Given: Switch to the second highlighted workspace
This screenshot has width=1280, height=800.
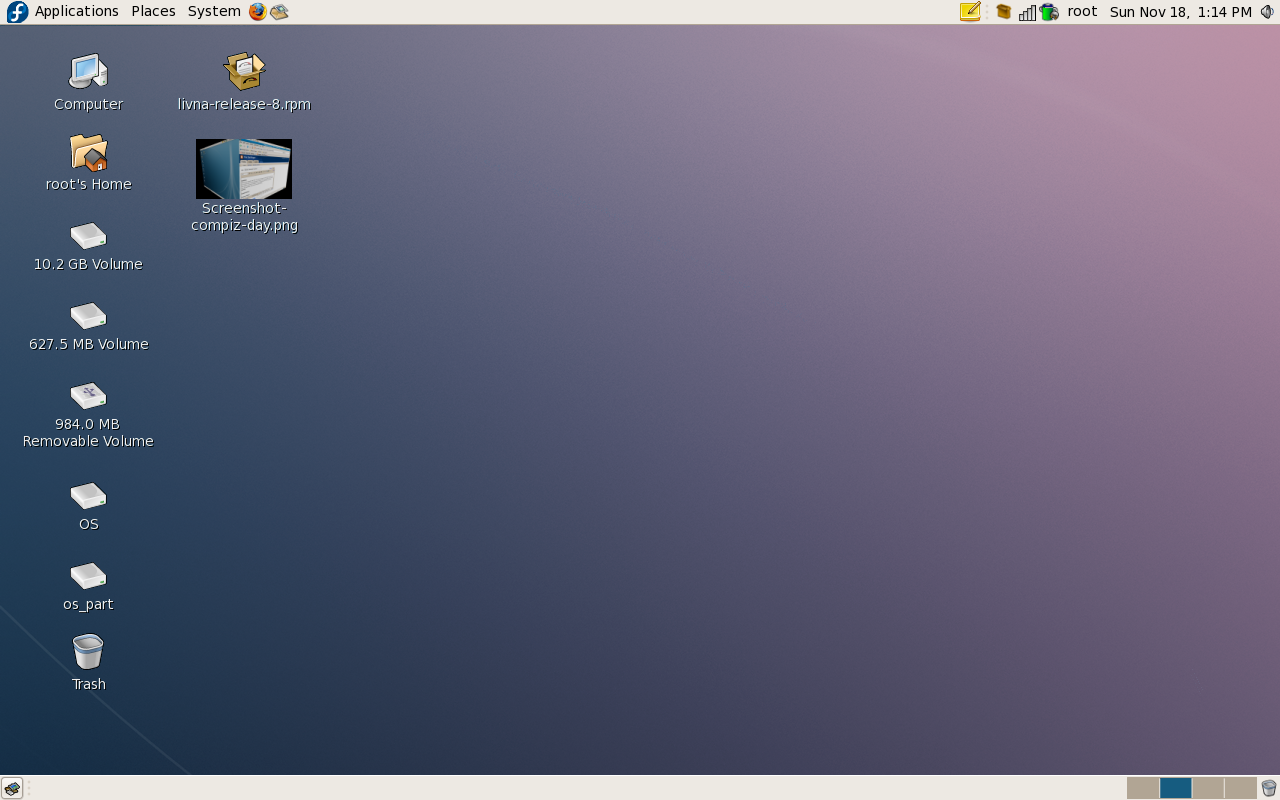Looking at the screenshot, I should point(1175,788).
